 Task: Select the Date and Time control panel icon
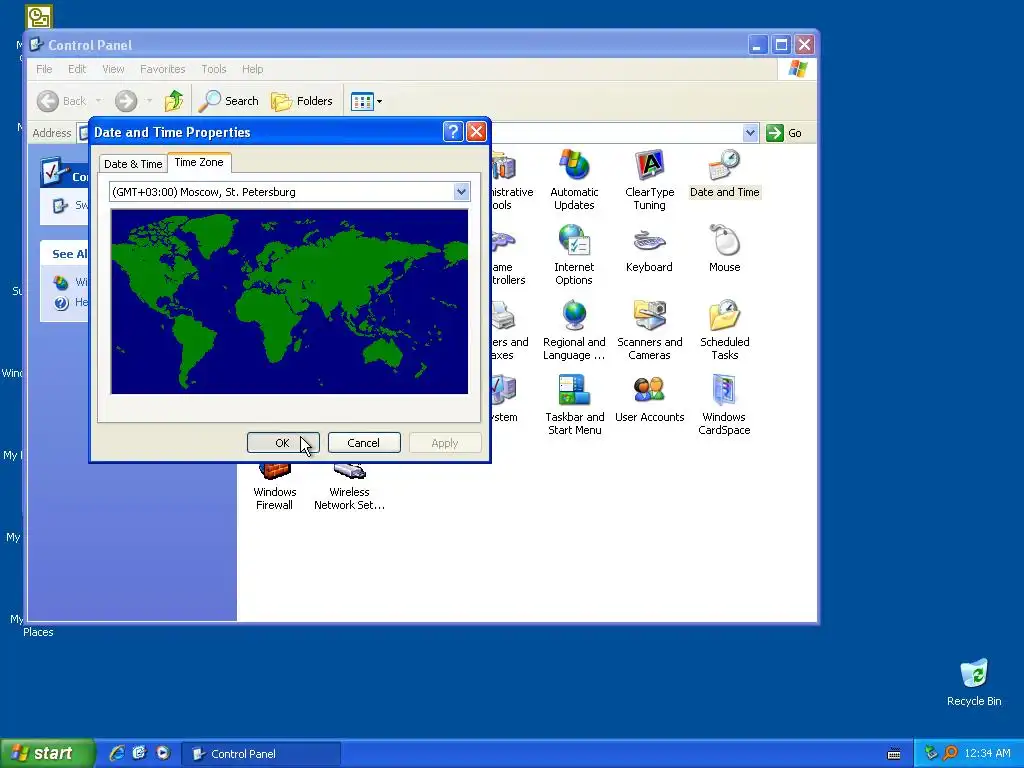(x=724, y=174)
